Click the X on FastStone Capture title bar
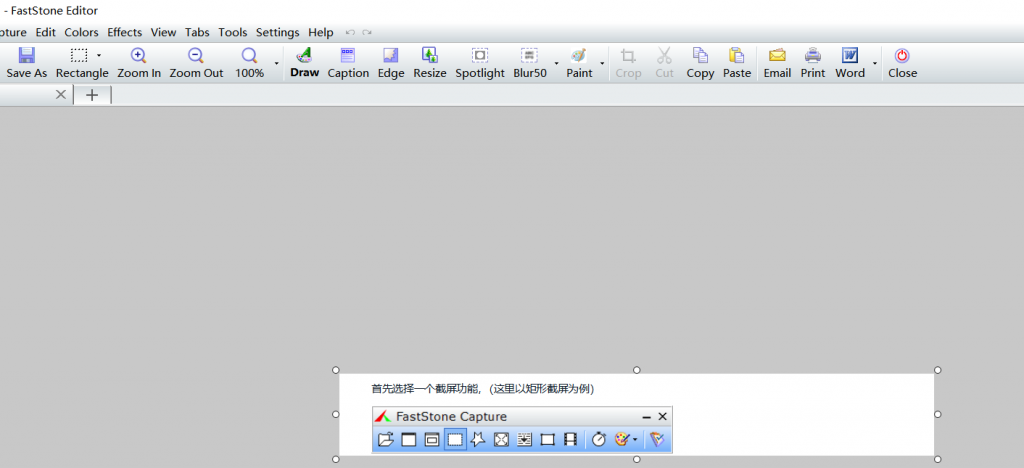Viewport: 1024px width, 468px height. point(662,416)
